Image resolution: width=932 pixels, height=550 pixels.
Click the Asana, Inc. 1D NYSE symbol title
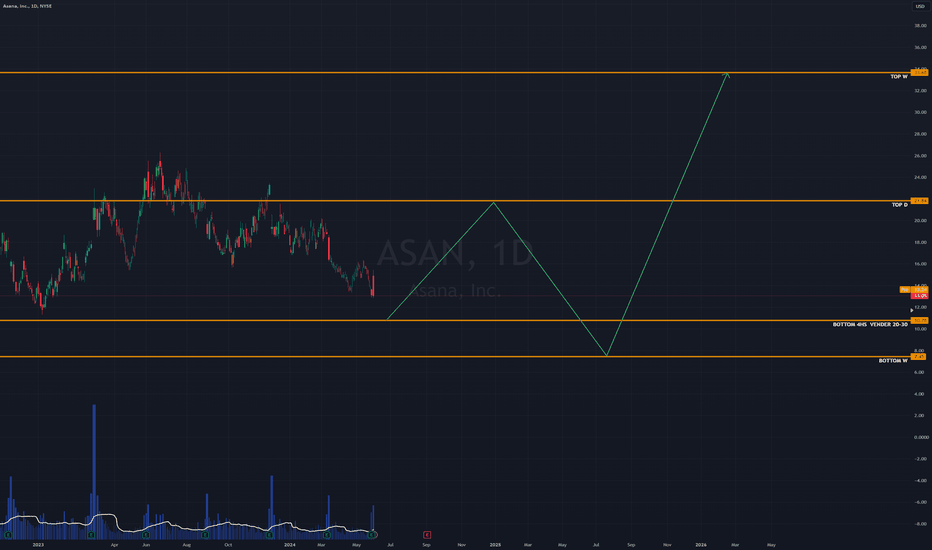click(27, 6)
